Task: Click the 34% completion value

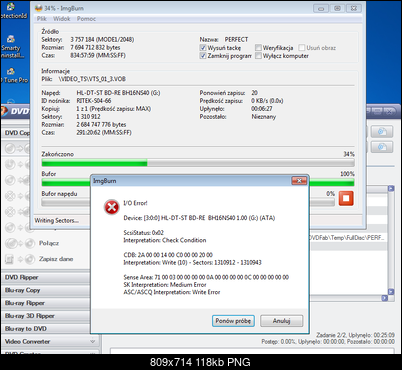Action: (x=349, y=154)
